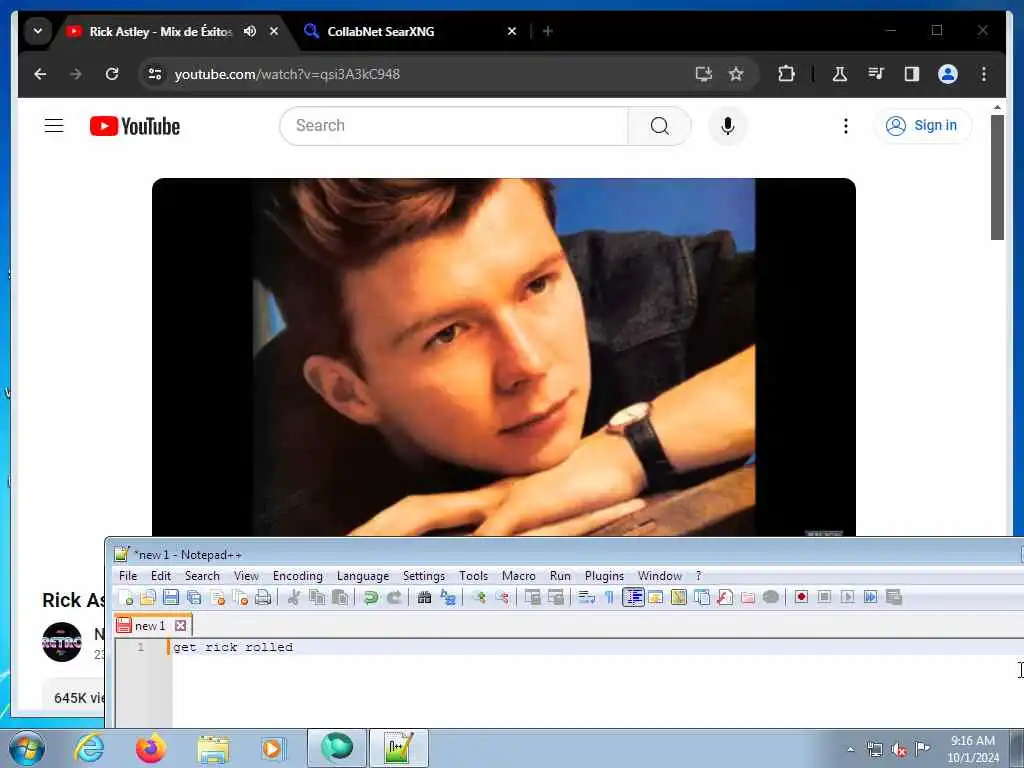Image resolution: width=1024 pixels, height=768 pixels.
Task: Open the Run menu in Notepad++
Action: (560, 576)
